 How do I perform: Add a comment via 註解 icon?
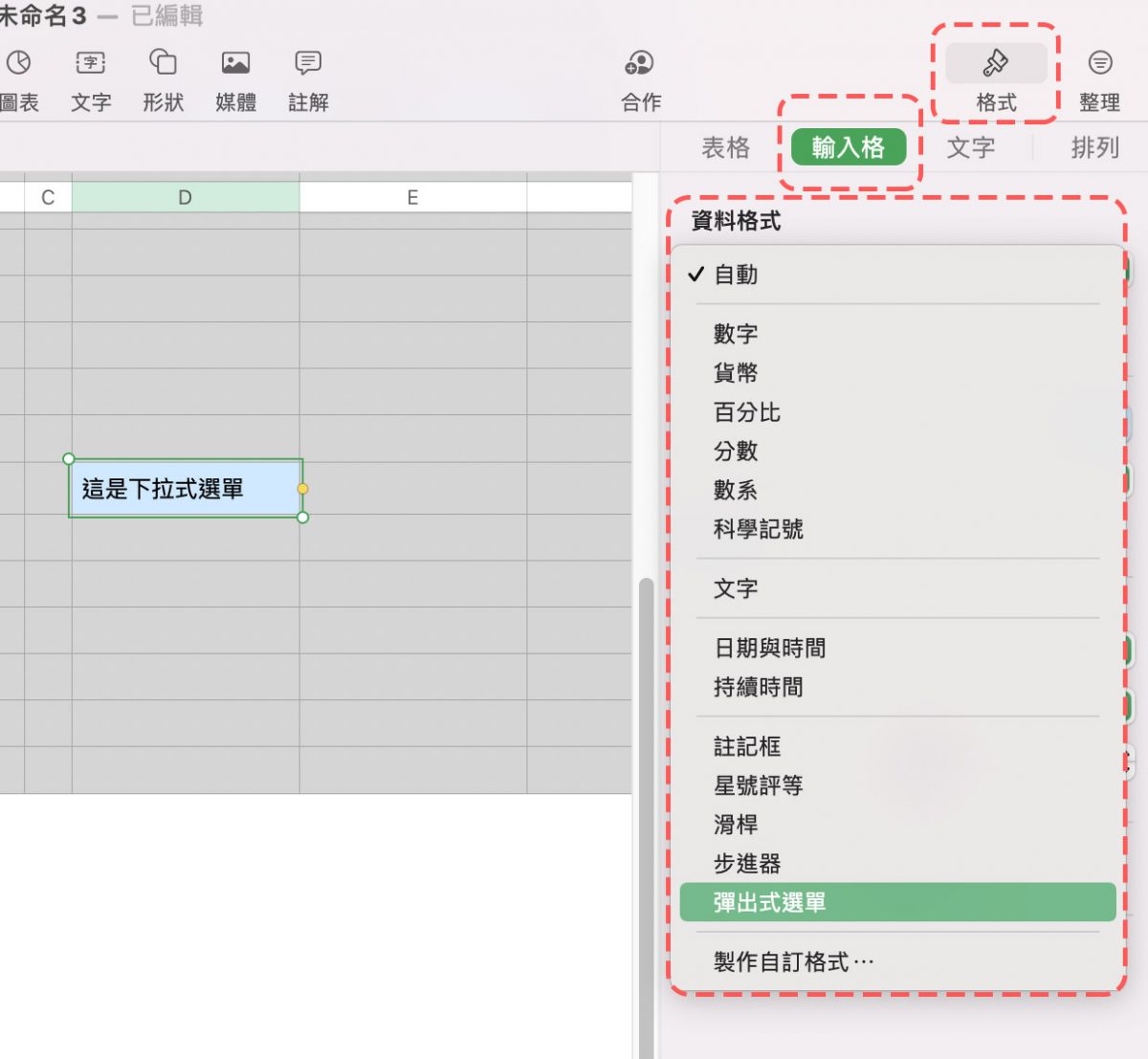[x=308, y=63]
